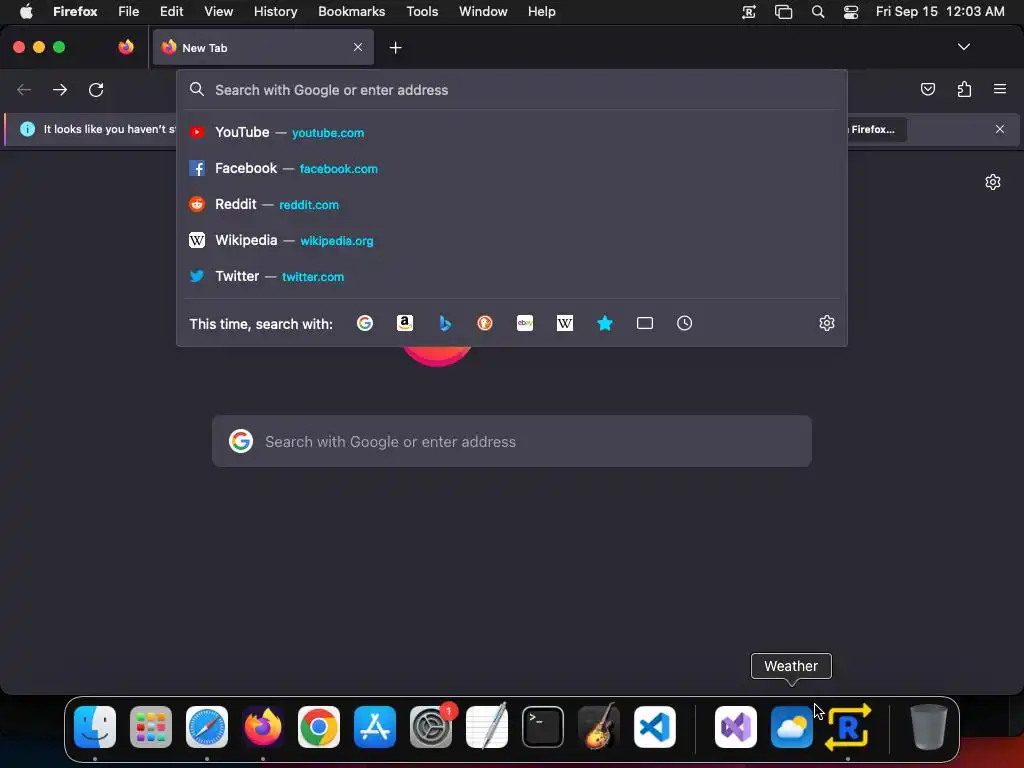The width and height of the screenshot is (1024, 768).
Task: Open the Bookmarks menu
Action: pos(351,12)
